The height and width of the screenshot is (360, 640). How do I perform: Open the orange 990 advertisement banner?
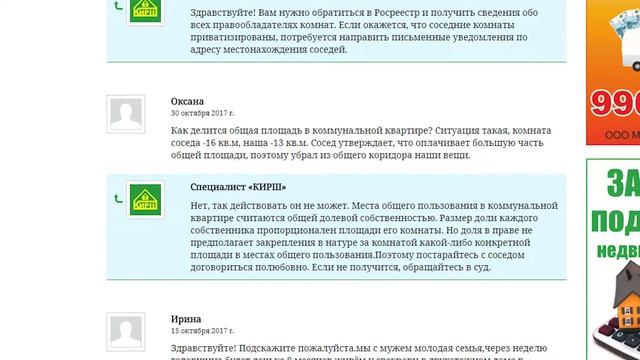613,72
